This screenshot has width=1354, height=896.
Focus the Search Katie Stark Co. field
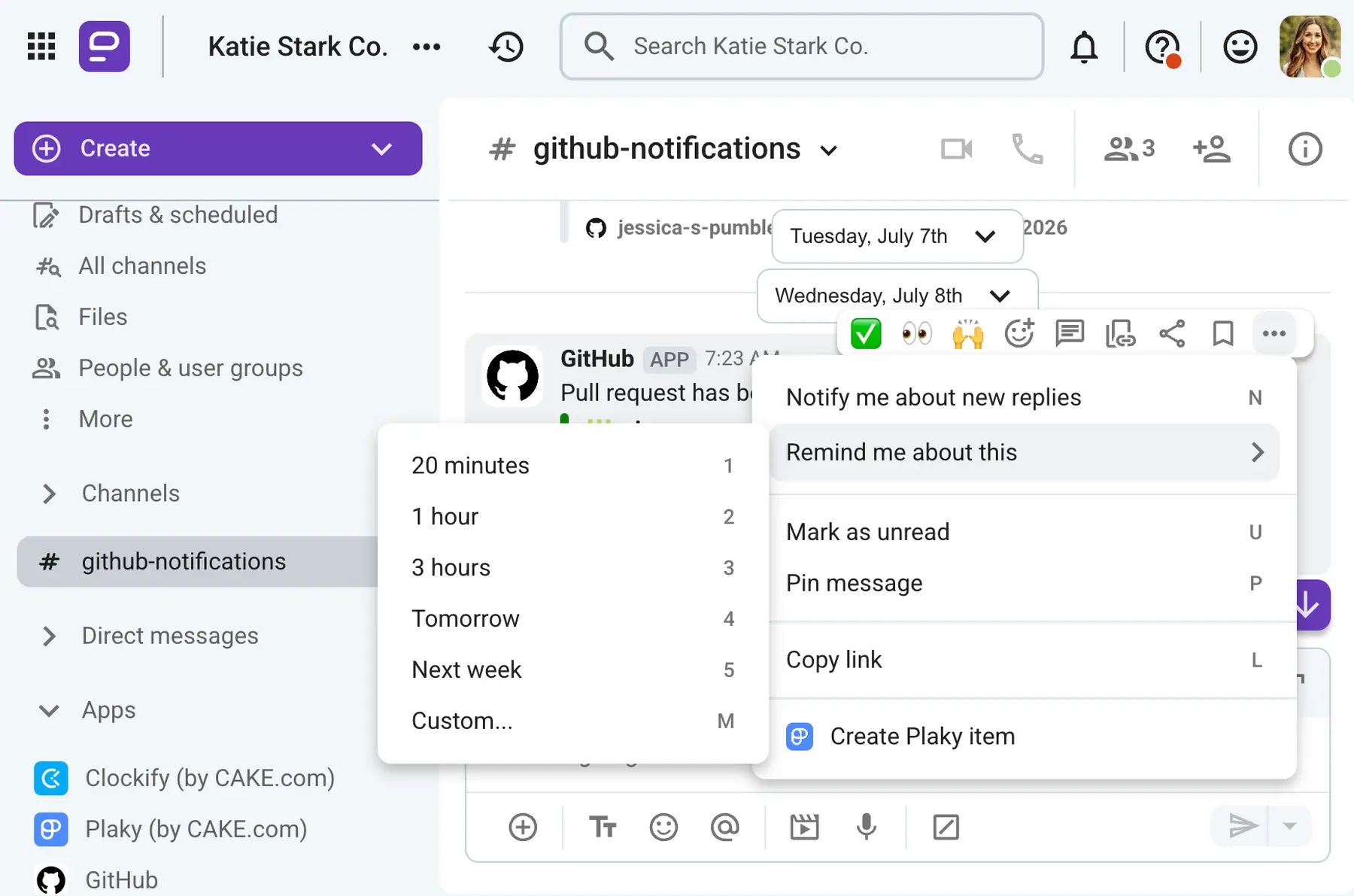click(801, 46)
